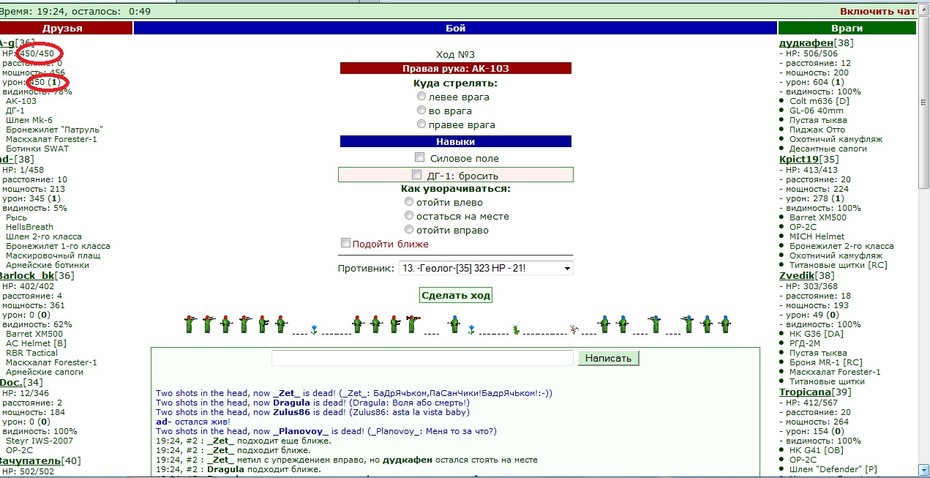
Task: Click 'Титановые щитки [RC]' enemy item
Action: pos(837,265)
